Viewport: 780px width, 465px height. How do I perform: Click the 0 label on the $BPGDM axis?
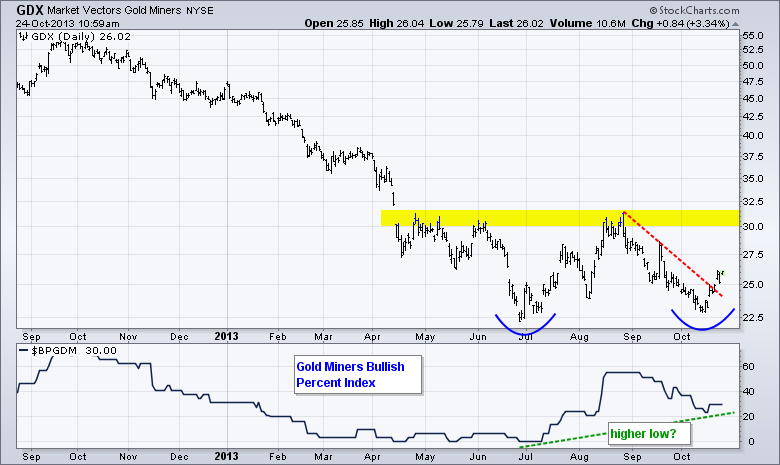pyautogui.click(x=752, y=441)
